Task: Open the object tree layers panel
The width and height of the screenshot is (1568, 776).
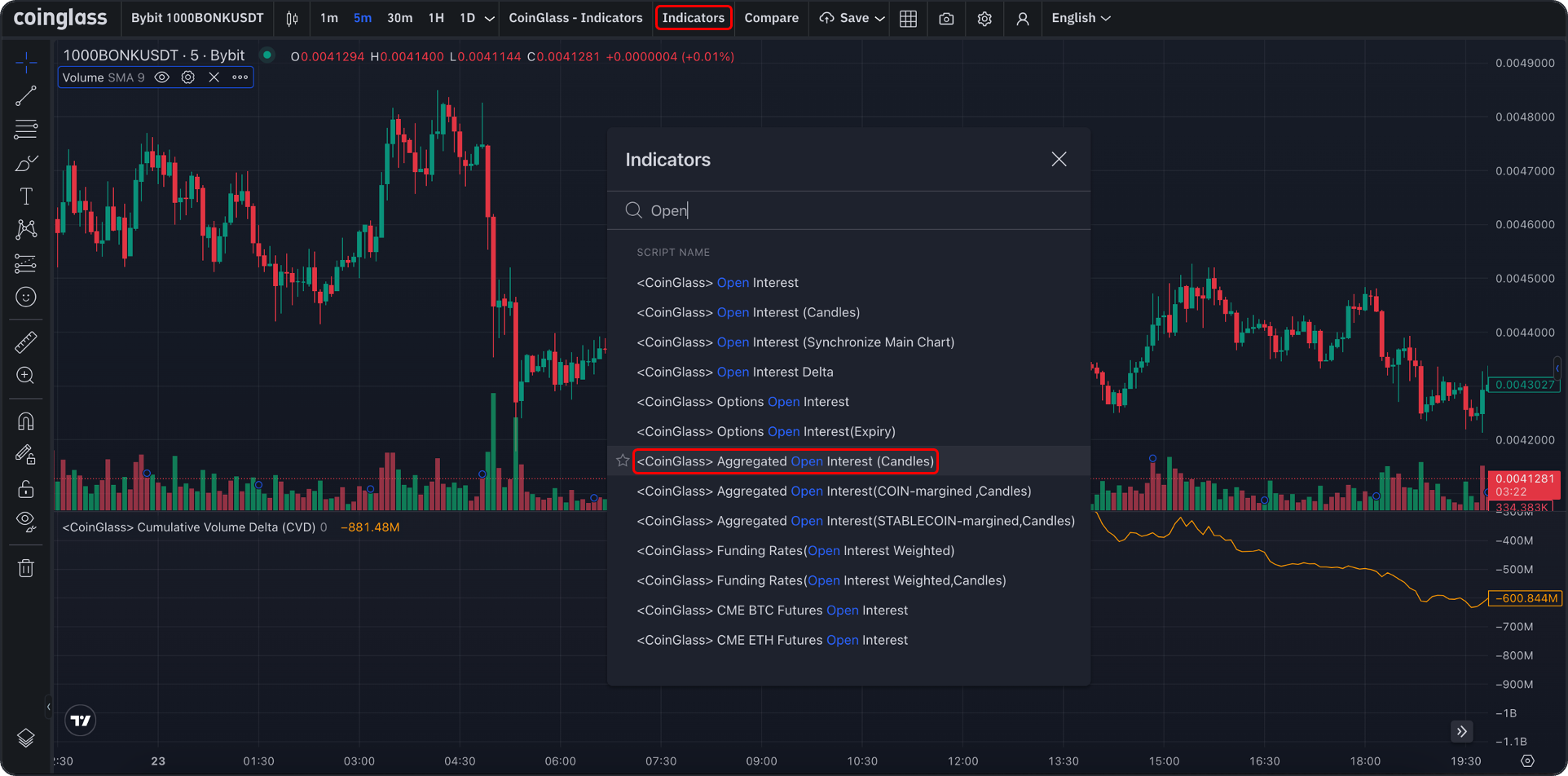Action: point(26,738)
